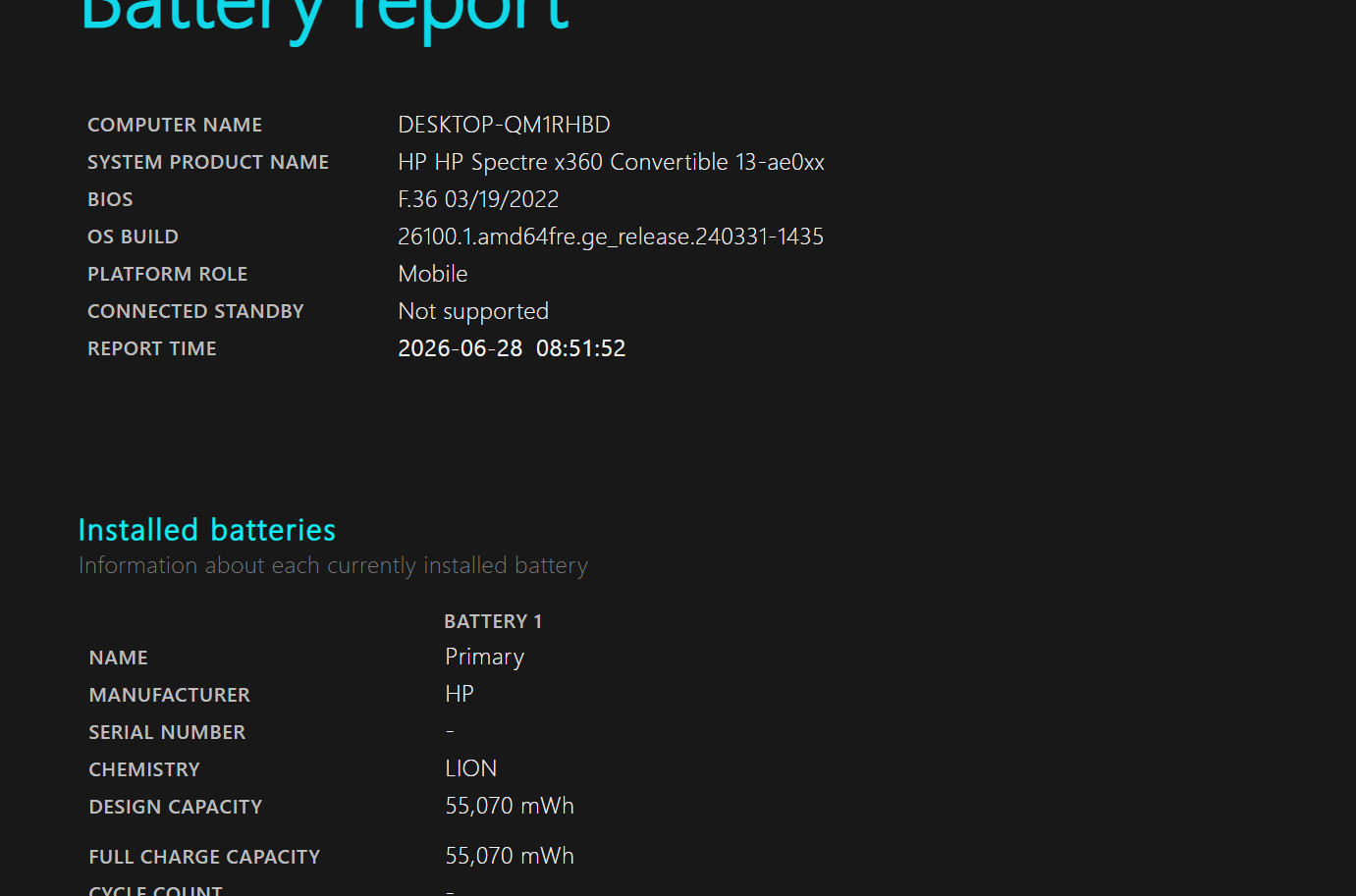This screenshot has width=1356, height=896.
Task: Click the NAME row label
Action: pos(118,658)
